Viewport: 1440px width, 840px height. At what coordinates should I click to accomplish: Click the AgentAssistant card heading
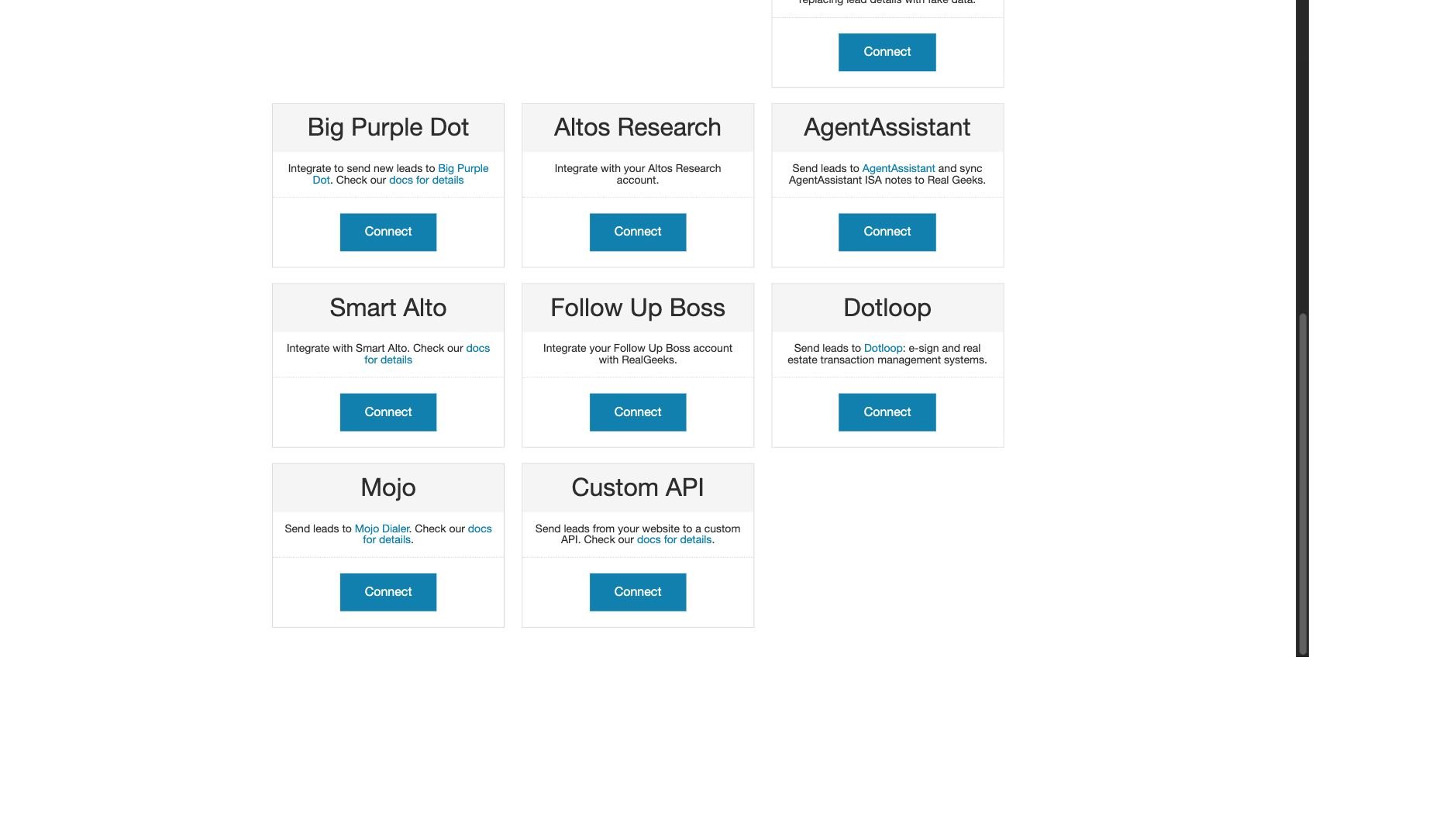pos(887,127)
